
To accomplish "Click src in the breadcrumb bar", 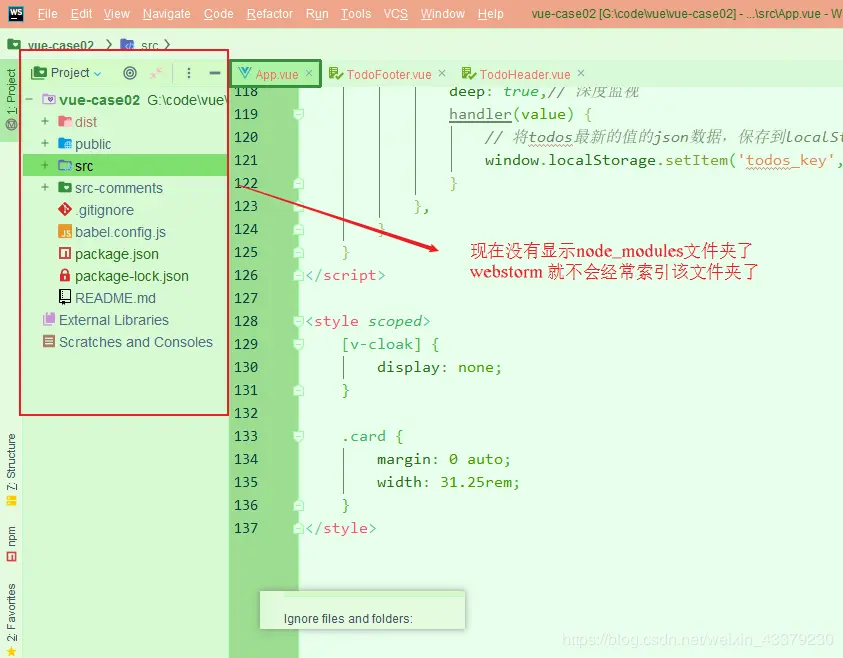I will 149,46.
